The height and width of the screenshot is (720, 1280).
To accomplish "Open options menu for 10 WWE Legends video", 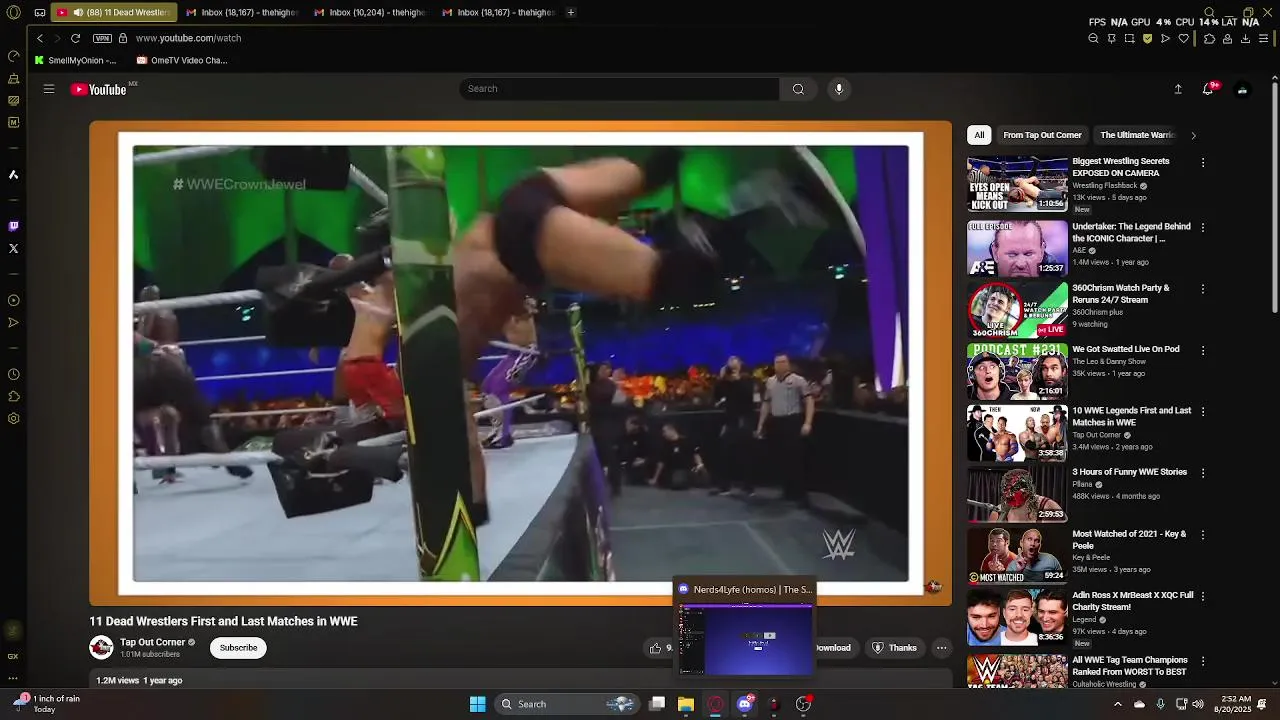I will tap(1203, 412).
